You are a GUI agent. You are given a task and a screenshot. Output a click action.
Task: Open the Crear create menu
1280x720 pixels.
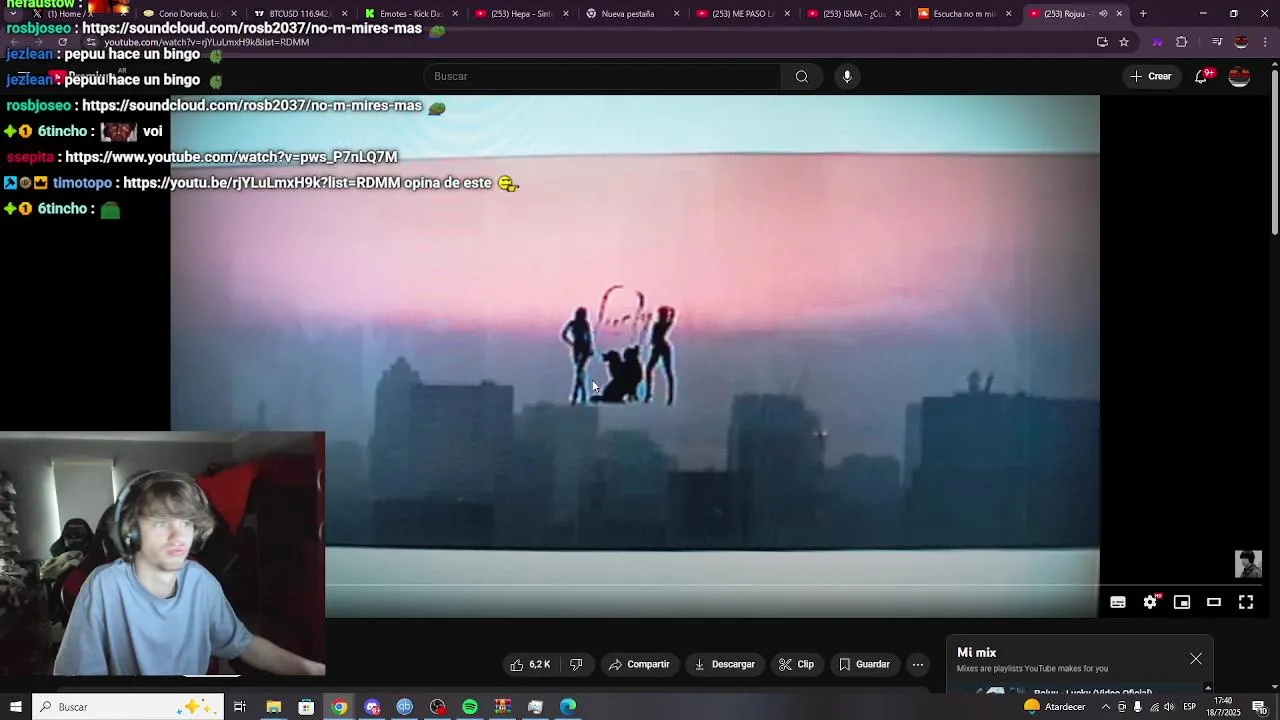[x=1151, y=76]
